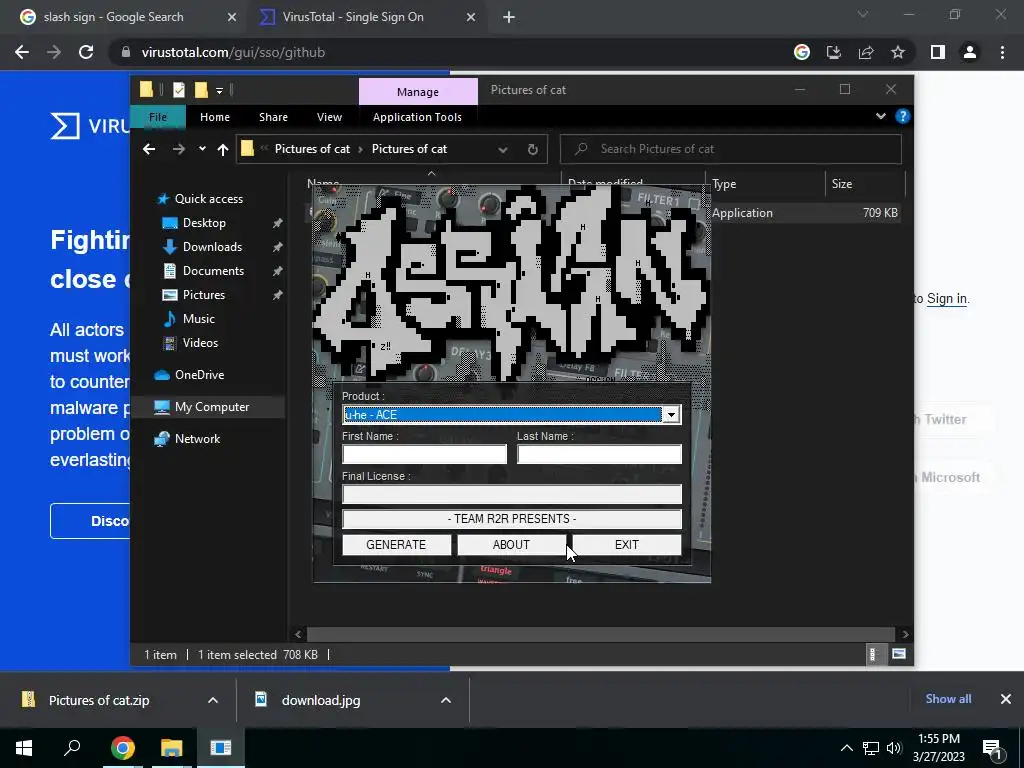Screen dimensions: 1024x768
Task: Open Music in navigation pane
Action: [199, 319]
